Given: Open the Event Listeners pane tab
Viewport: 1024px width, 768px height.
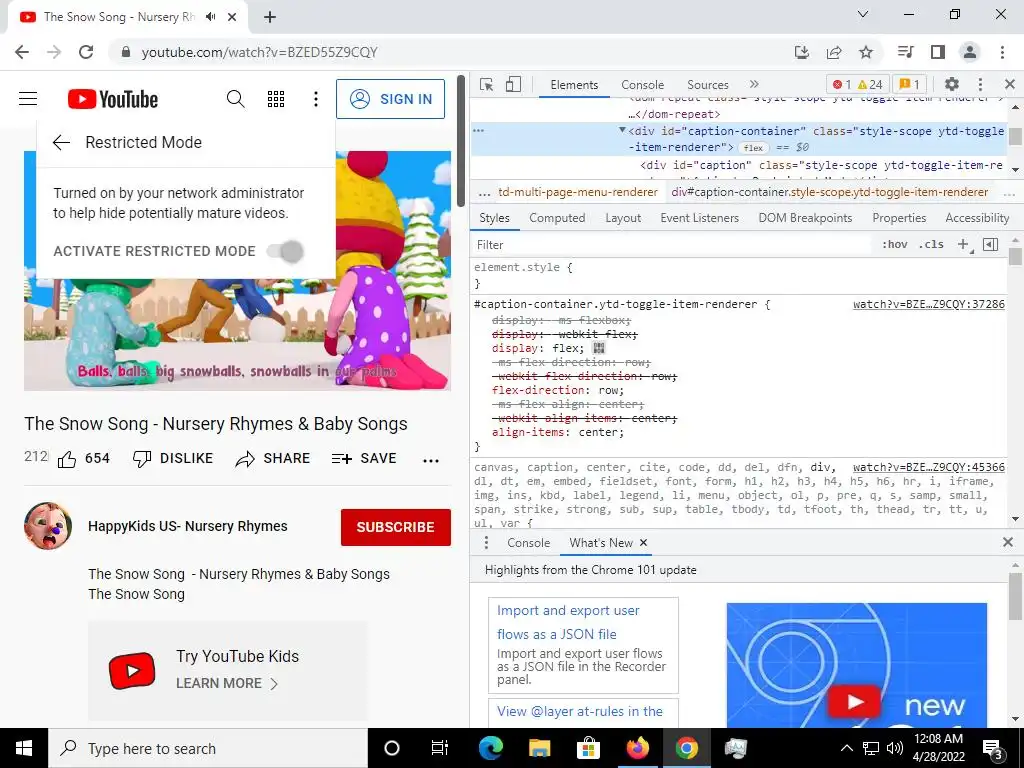Looking at the screenshot, I should [x=699, y=218].
